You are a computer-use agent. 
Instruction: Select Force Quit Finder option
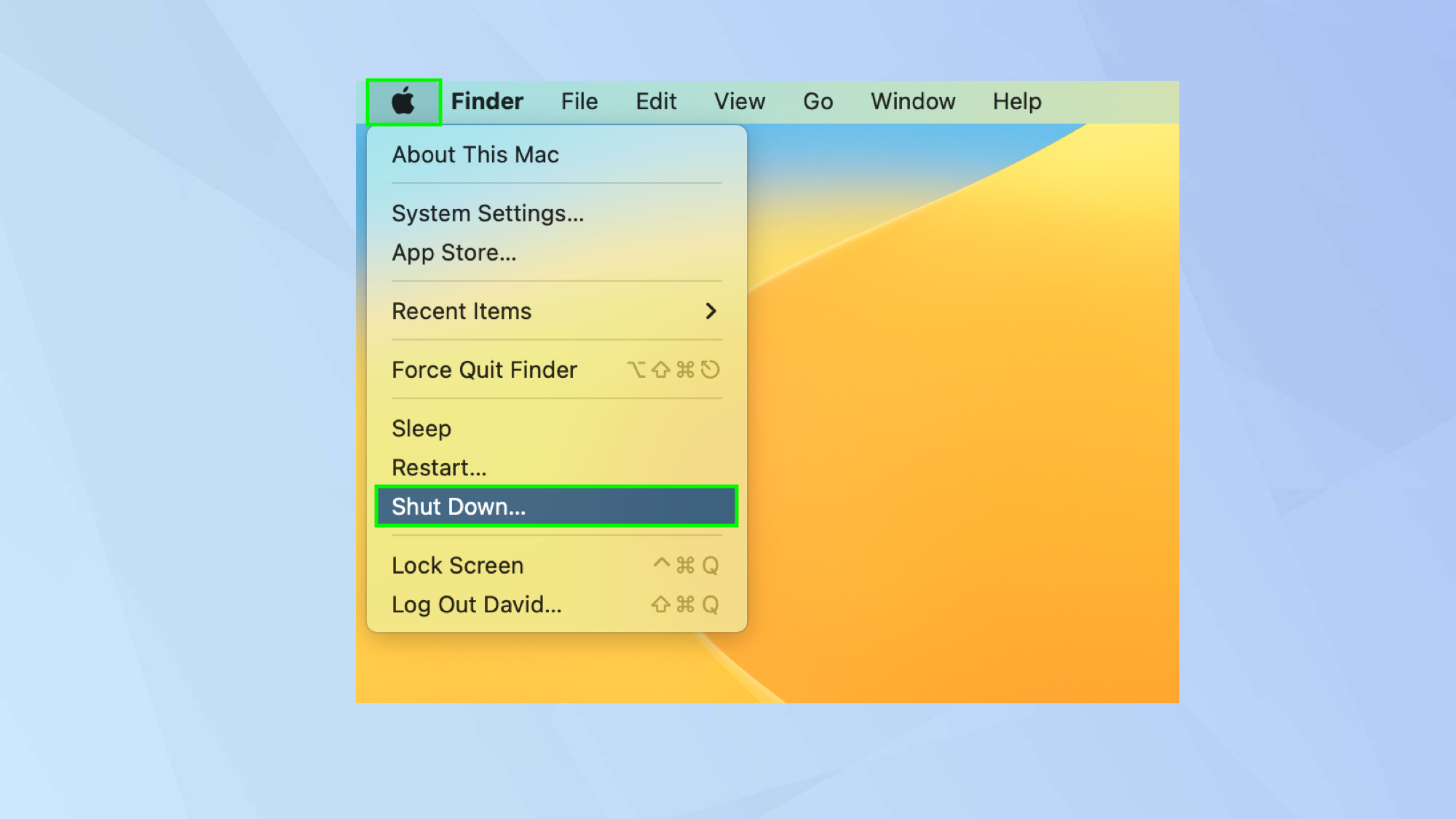(485, 370)
